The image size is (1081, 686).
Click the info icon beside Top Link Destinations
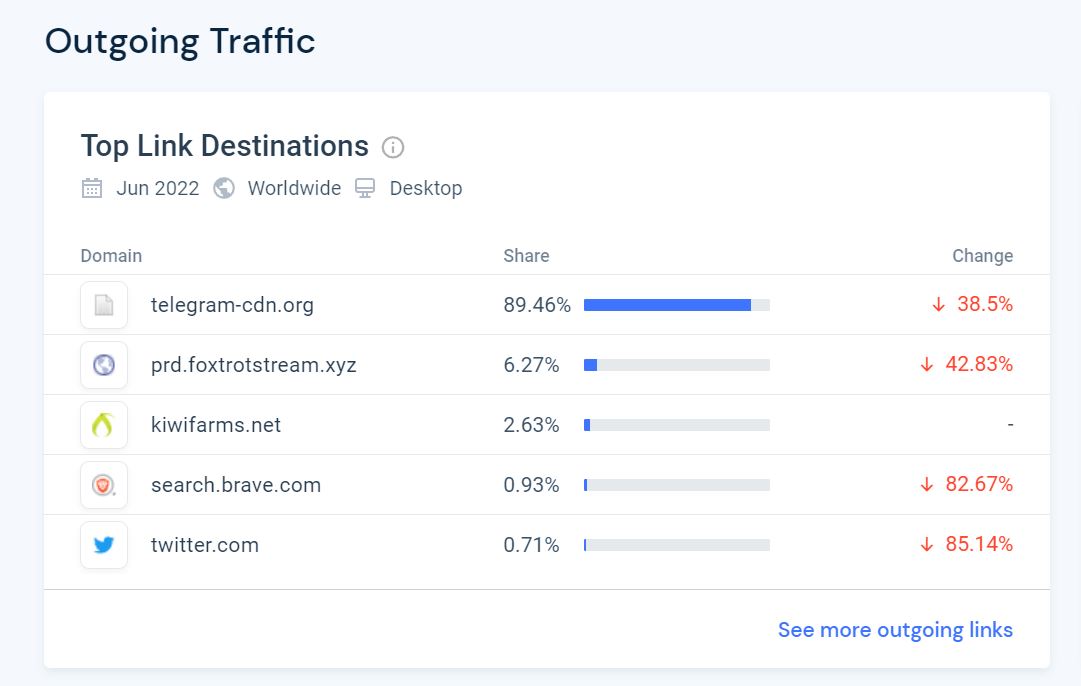(393, 147)
